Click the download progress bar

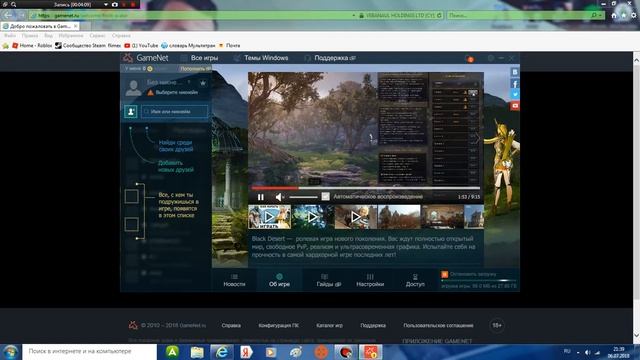pos(479,280)
